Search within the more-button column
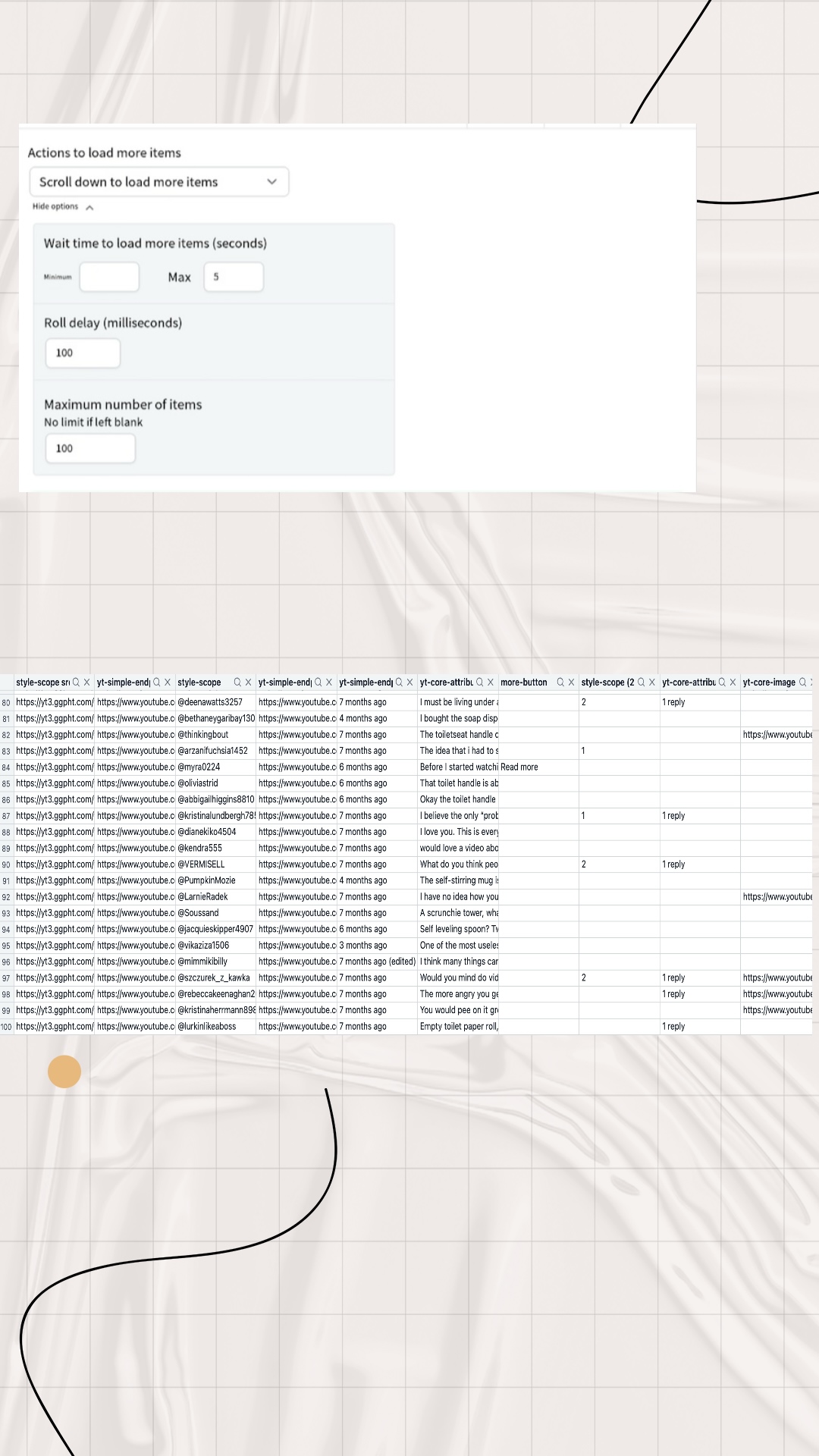Screen dimensions: 819x1456 pyautogui.click(x=560, y=682)
